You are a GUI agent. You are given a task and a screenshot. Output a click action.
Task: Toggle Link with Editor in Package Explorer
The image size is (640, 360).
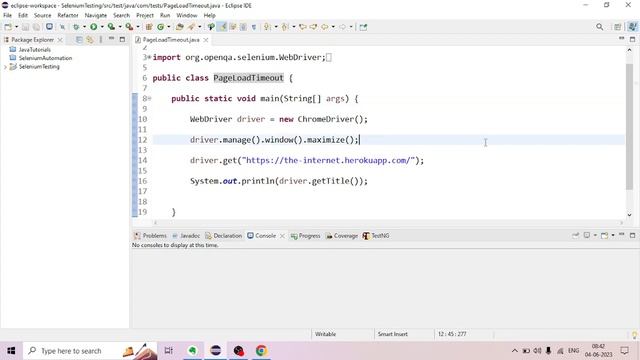[90, 40]
